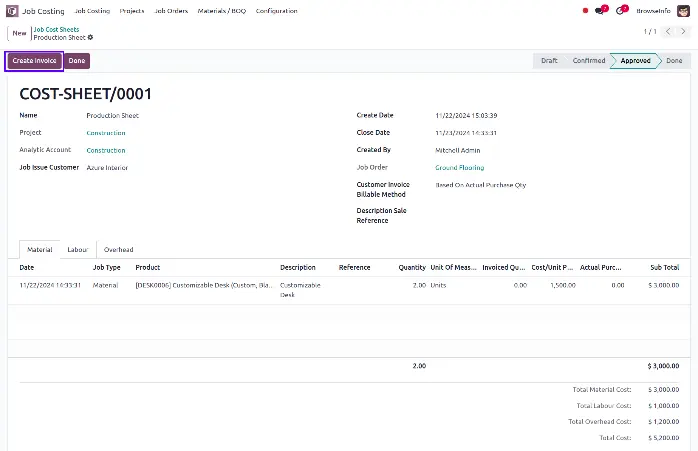Open the Job Costing menu
This screenshot has height=451, width=698.
click(x=91, y=11)
